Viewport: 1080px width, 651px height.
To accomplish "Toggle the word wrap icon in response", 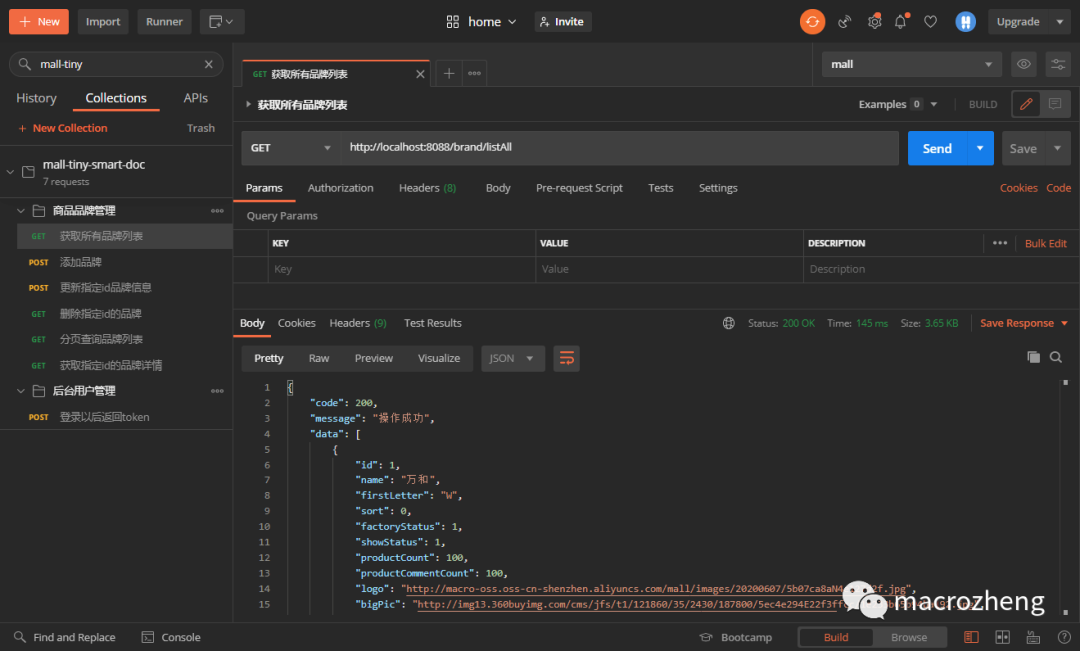I will 566,358.
